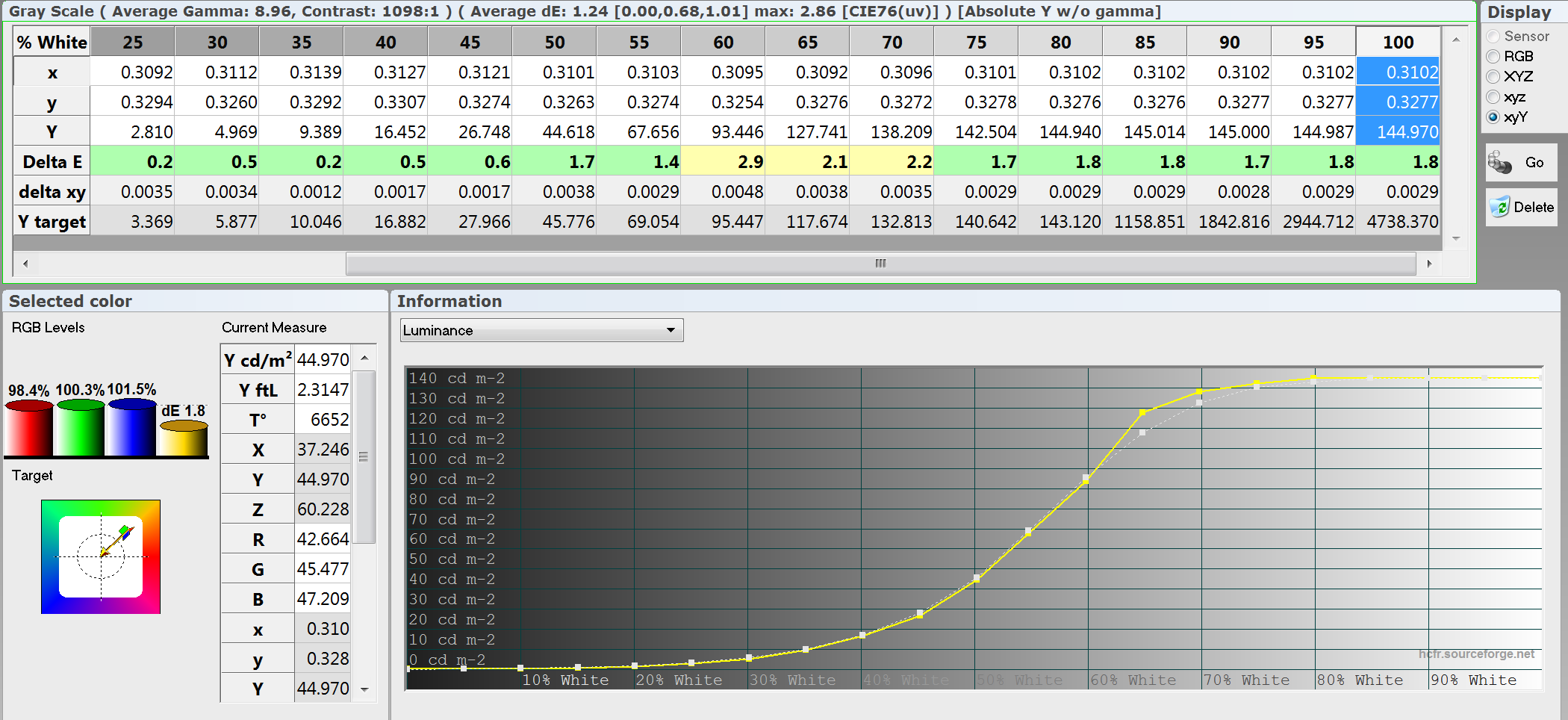Select the 25 % White column header
The width and height of the screenshot is (1568, 720).
[x=133, y=42]
